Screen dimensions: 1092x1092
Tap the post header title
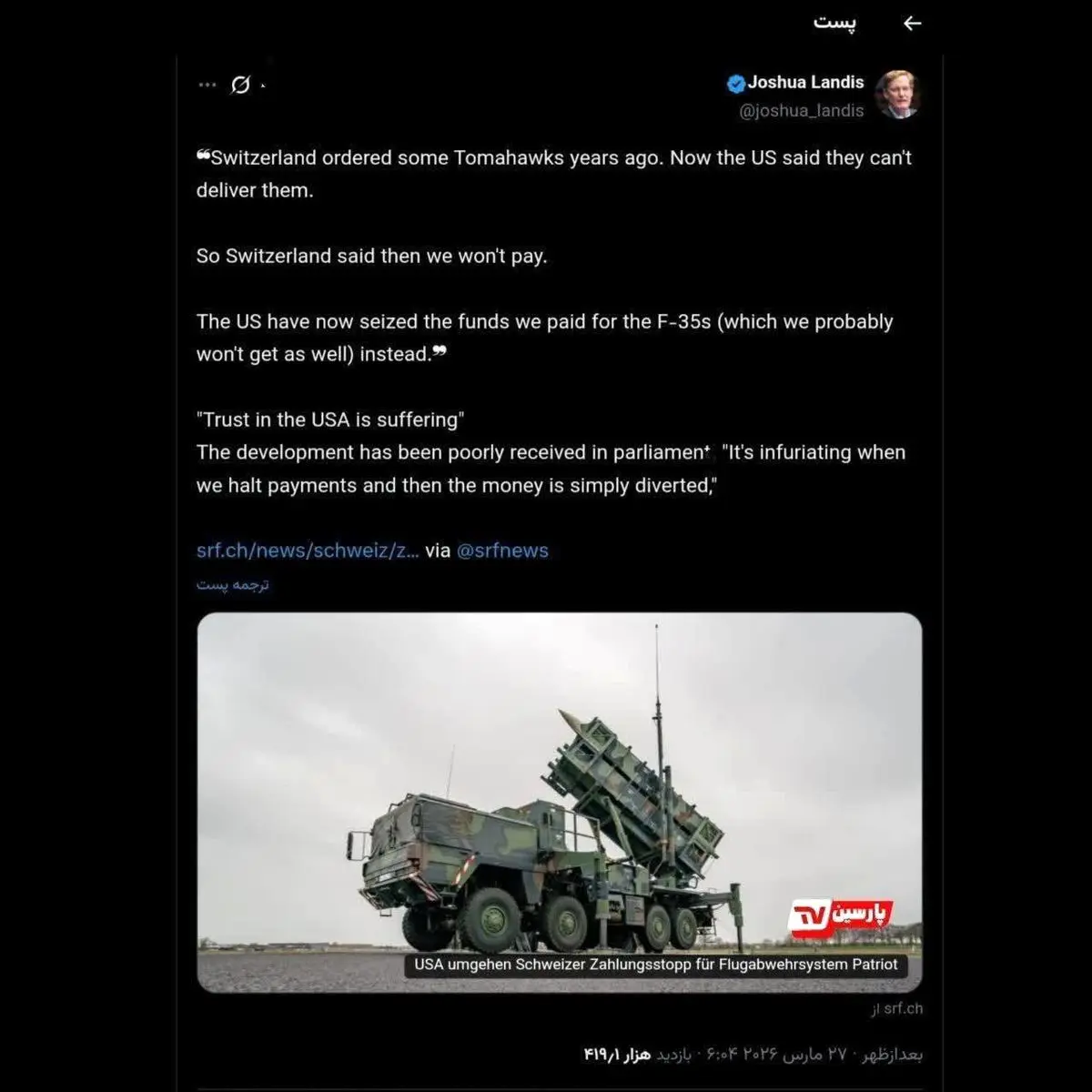pyautogui.click(x=834, y=24)
